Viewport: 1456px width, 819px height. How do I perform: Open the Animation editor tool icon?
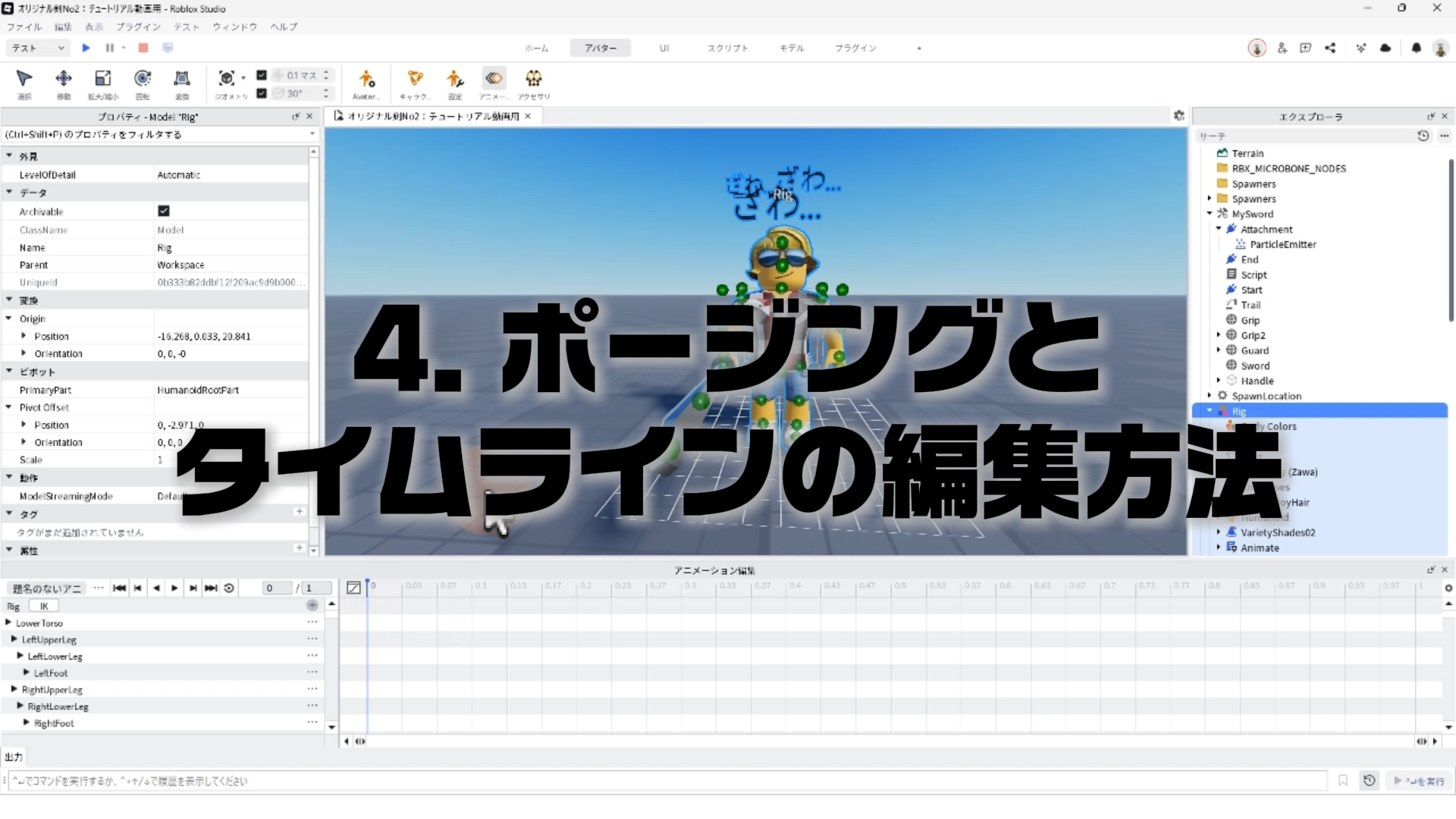tap(494, 79)
